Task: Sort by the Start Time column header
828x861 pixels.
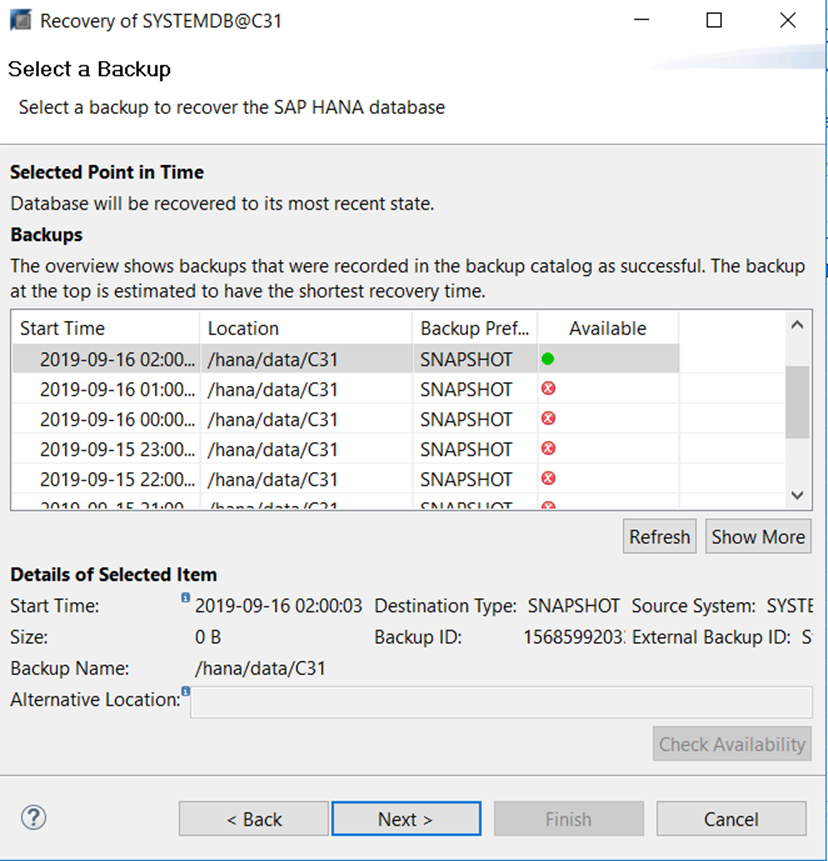Action: point(105,328)
